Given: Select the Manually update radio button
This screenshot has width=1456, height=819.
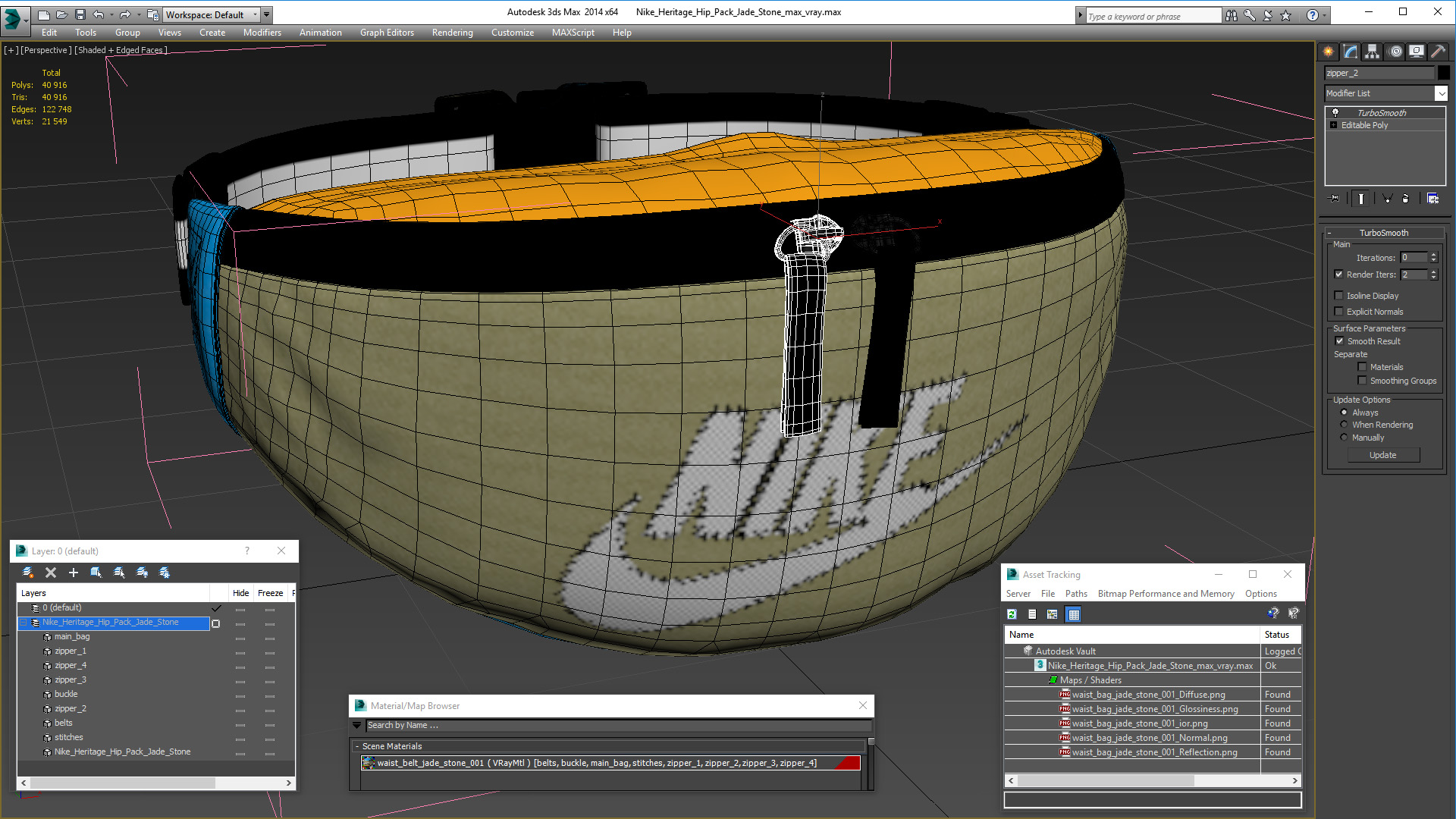Looking at the screenshot, I should 1344,438.
